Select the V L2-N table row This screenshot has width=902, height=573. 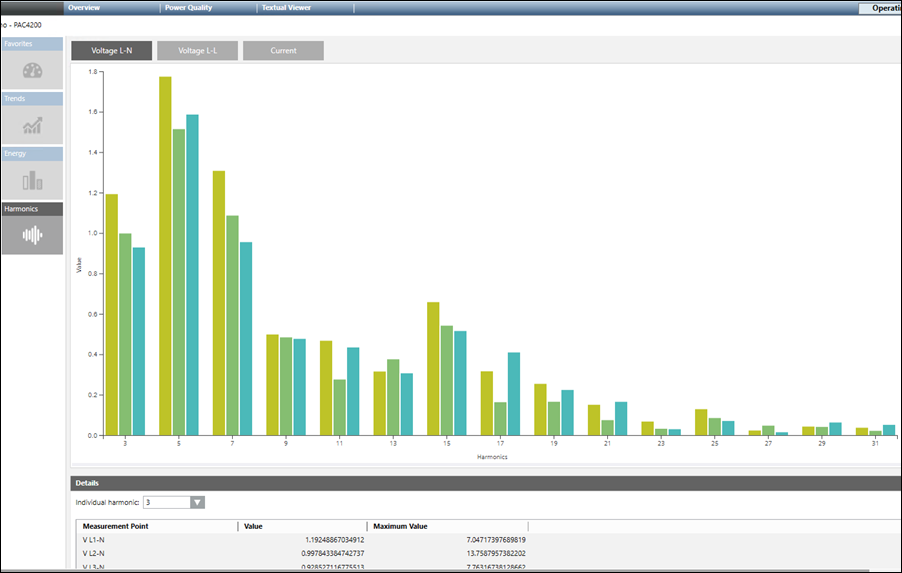tap(300, 553)
